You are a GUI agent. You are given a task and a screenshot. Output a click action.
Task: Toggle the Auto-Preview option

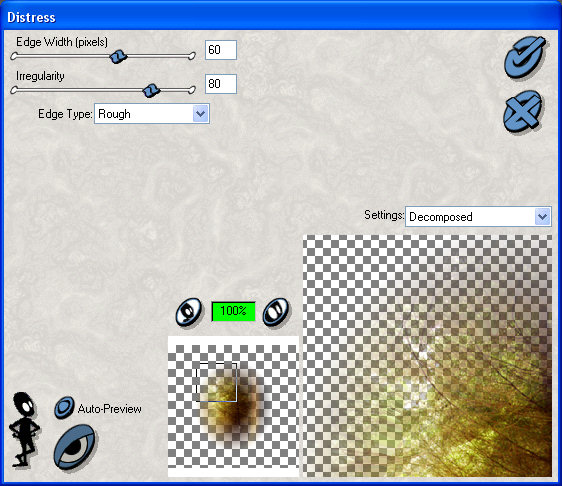64,408
